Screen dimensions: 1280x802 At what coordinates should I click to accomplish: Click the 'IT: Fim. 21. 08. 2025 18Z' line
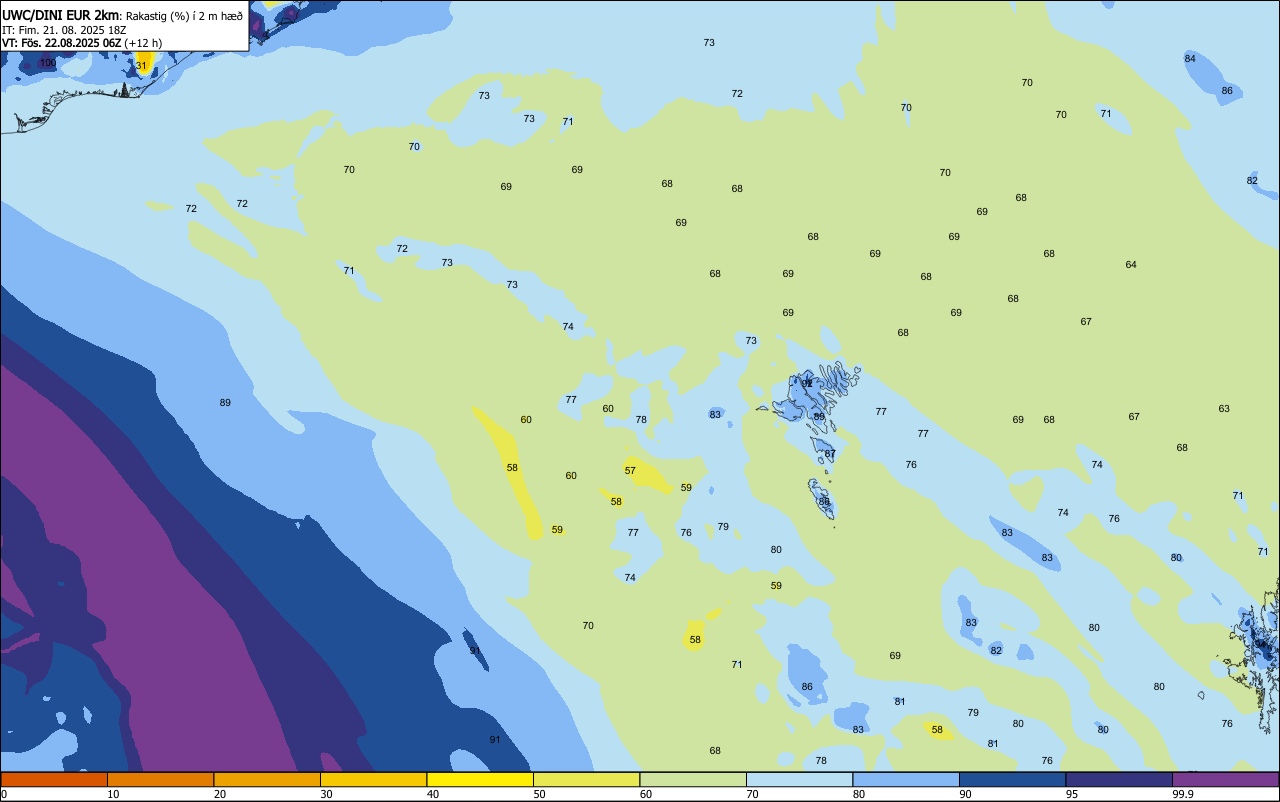pyautogui.click(x=64, y=30)
